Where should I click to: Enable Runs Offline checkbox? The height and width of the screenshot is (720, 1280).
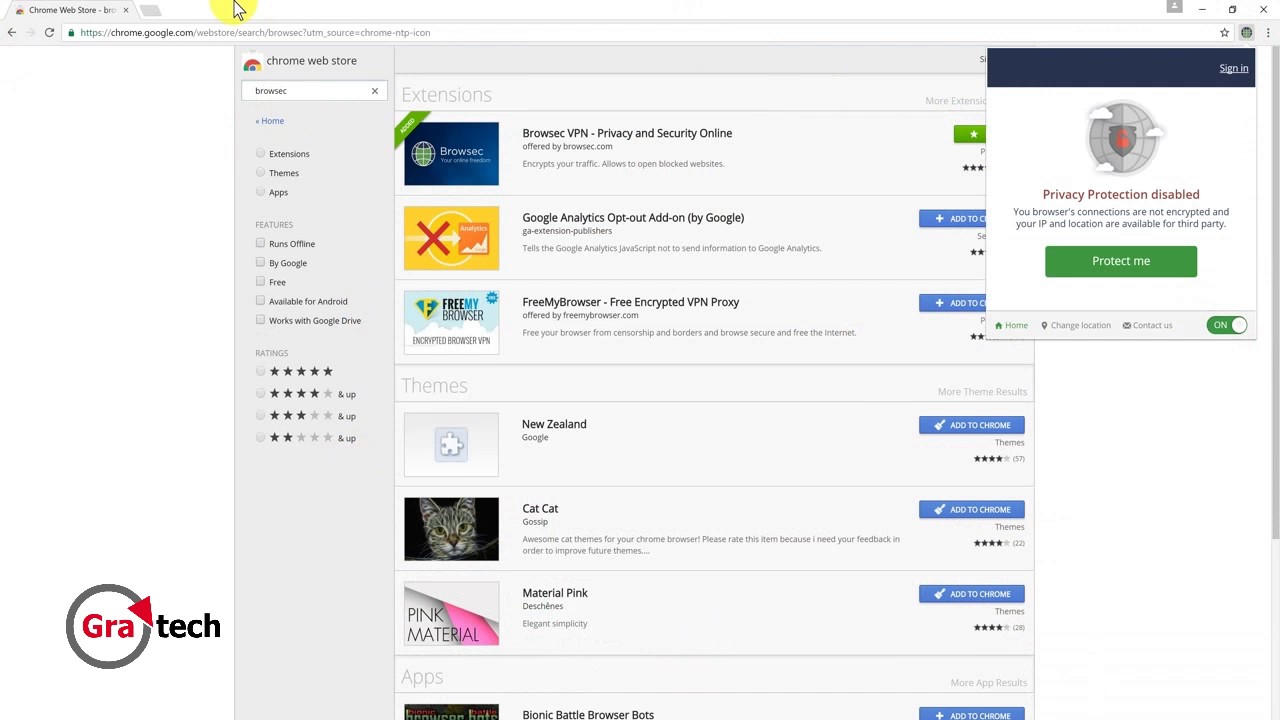260,243
